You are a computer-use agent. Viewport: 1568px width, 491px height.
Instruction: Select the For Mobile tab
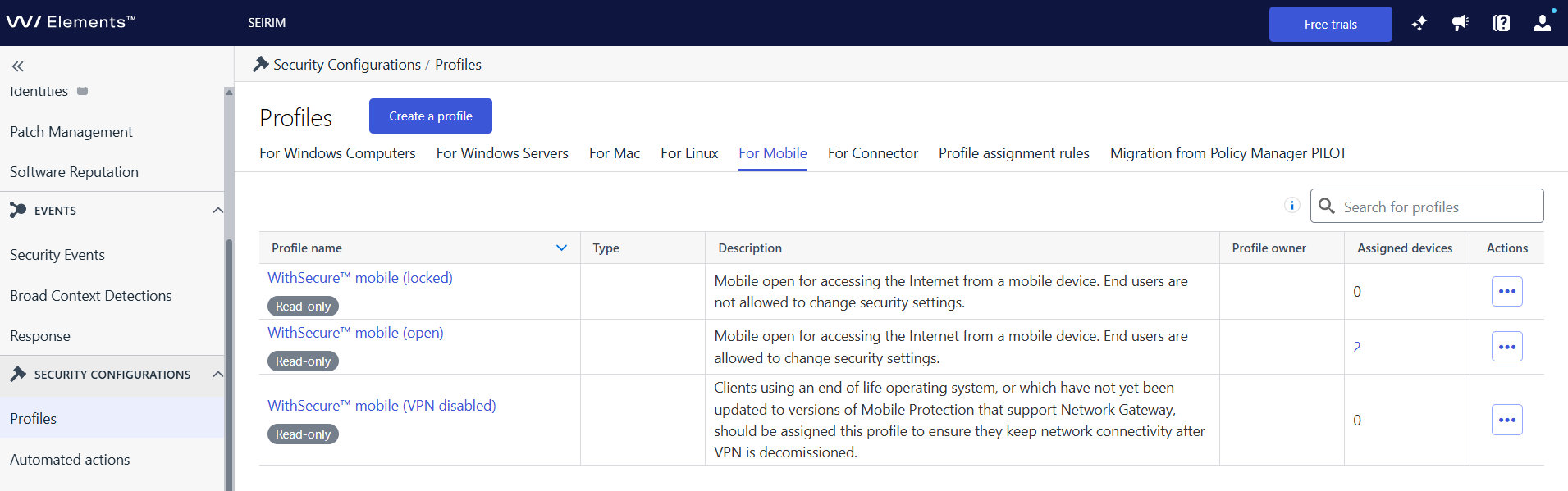click(773, 153)
